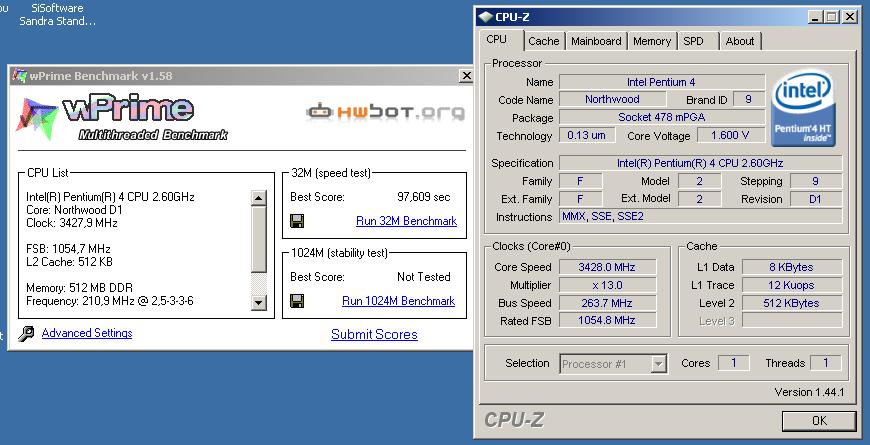
Task: Open the Mainboard tab
Action: [x=596, y=41]
